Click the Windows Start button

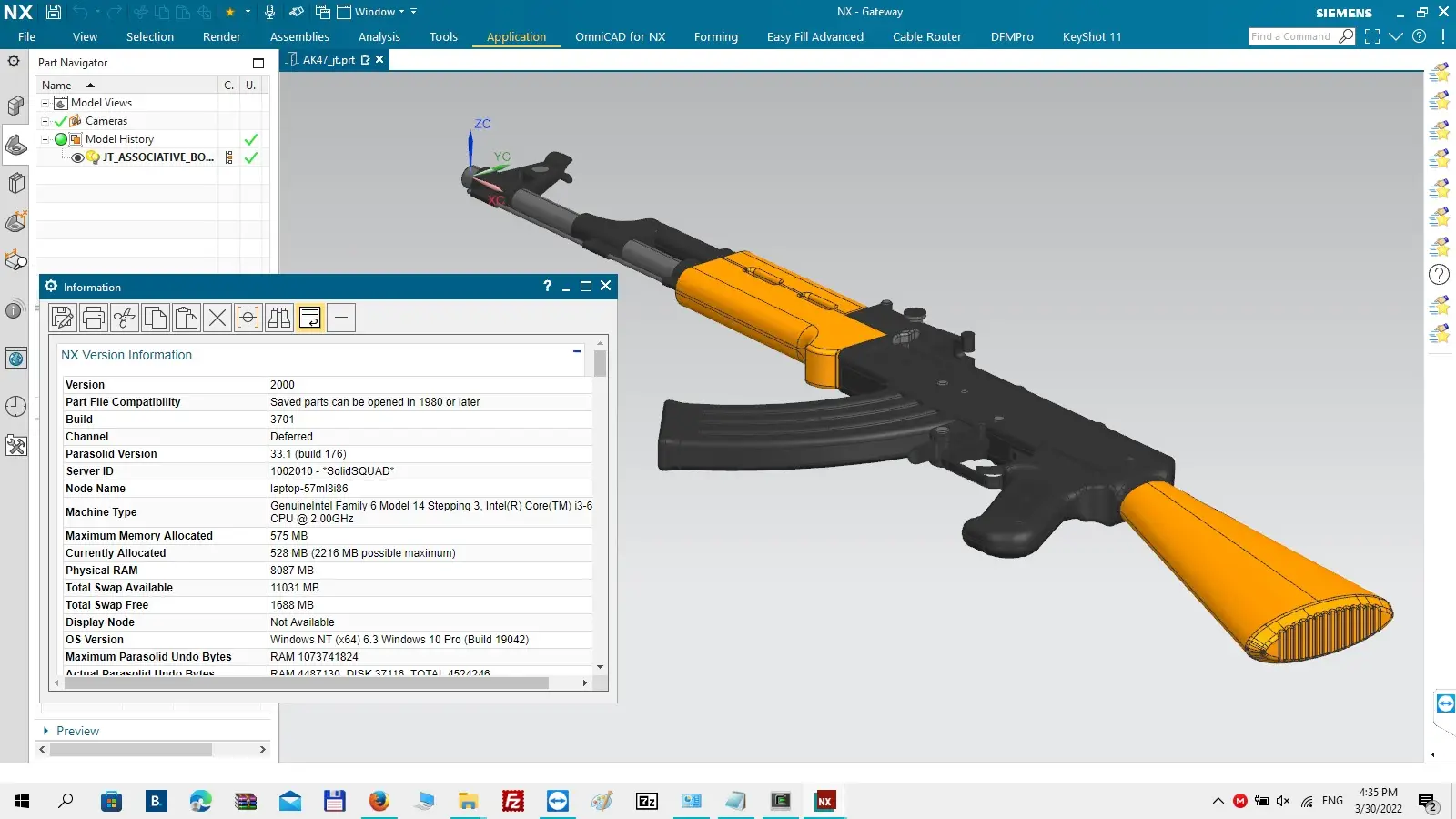tap(22, 801)
